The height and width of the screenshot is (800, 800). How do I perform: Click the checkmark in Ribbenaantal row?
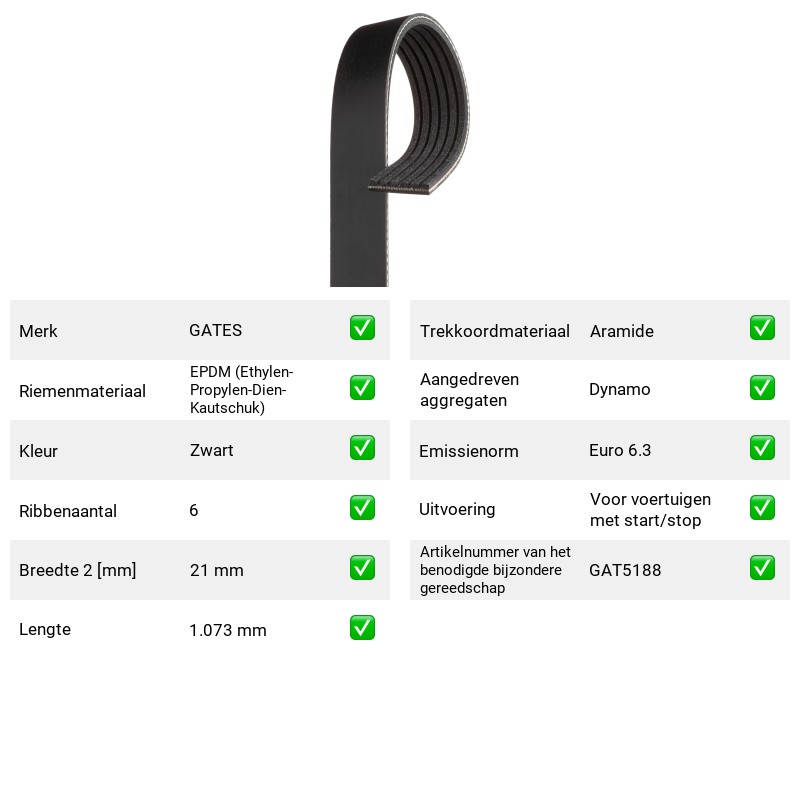point(362,508)
